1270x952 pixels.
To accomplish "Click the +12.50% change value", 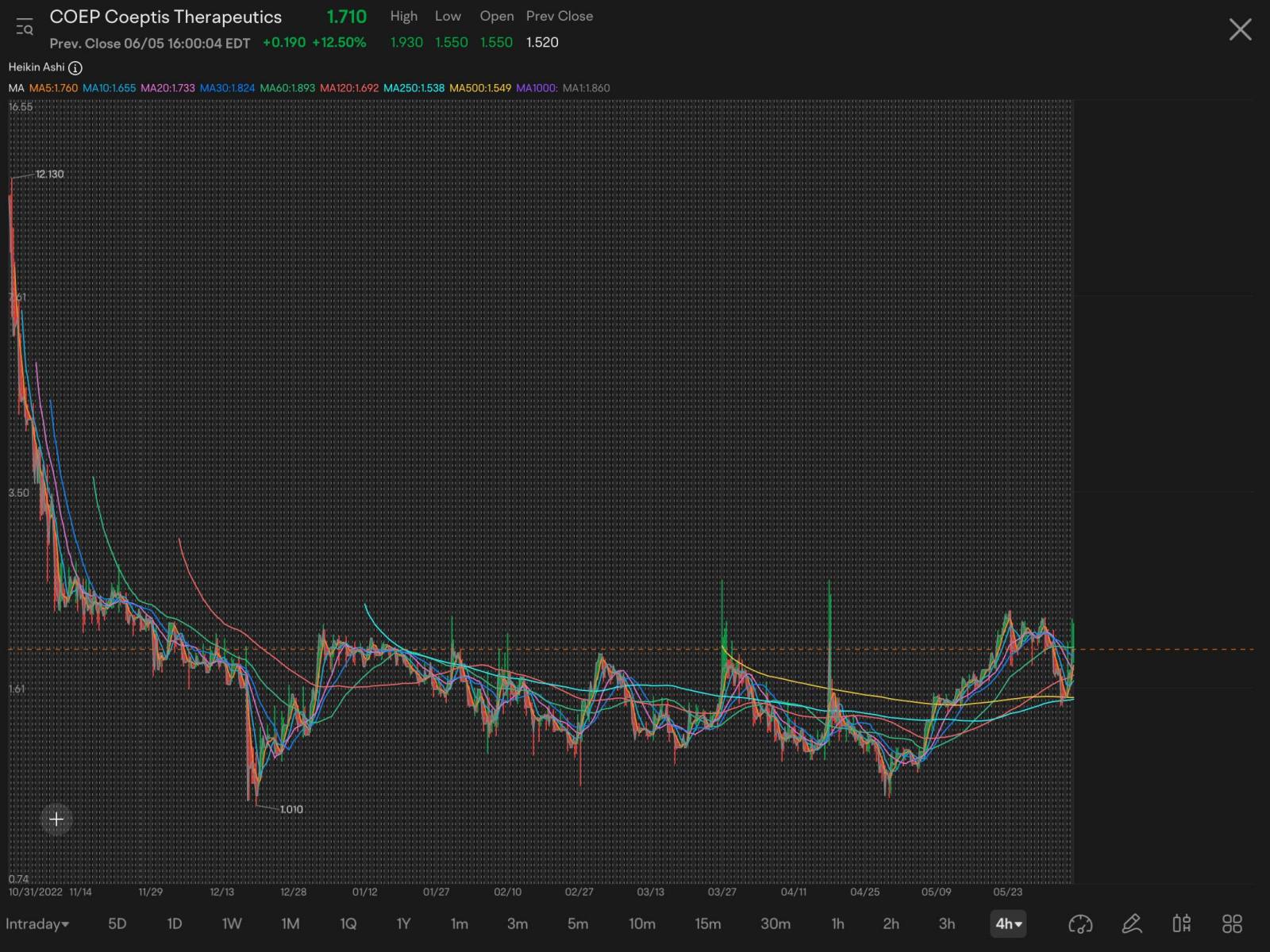I will point(339,43).
